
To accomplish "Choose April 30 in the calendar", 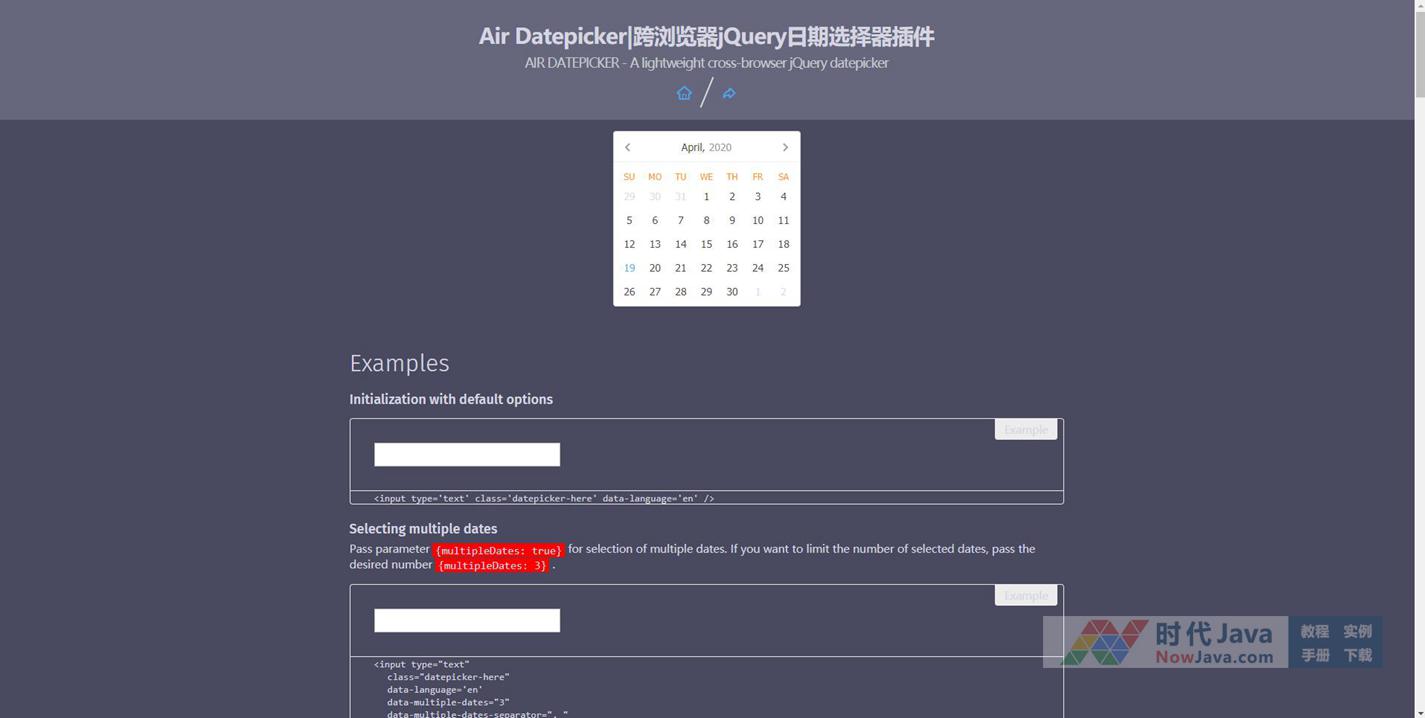I will click(732, 292).
